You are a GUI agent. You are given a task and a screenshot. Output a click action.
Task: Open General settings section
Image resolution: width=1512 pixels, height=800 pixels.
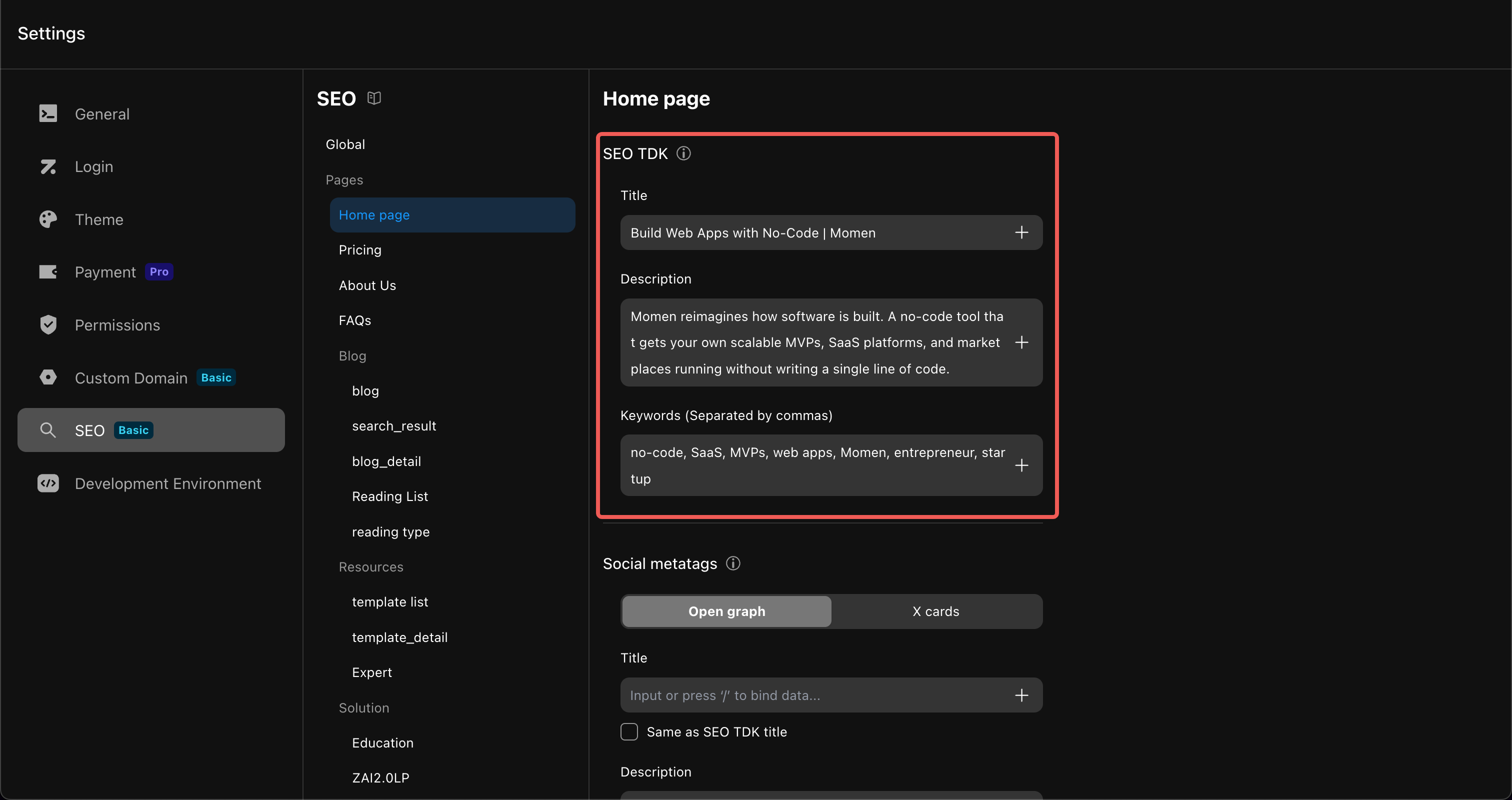(151, 114)
